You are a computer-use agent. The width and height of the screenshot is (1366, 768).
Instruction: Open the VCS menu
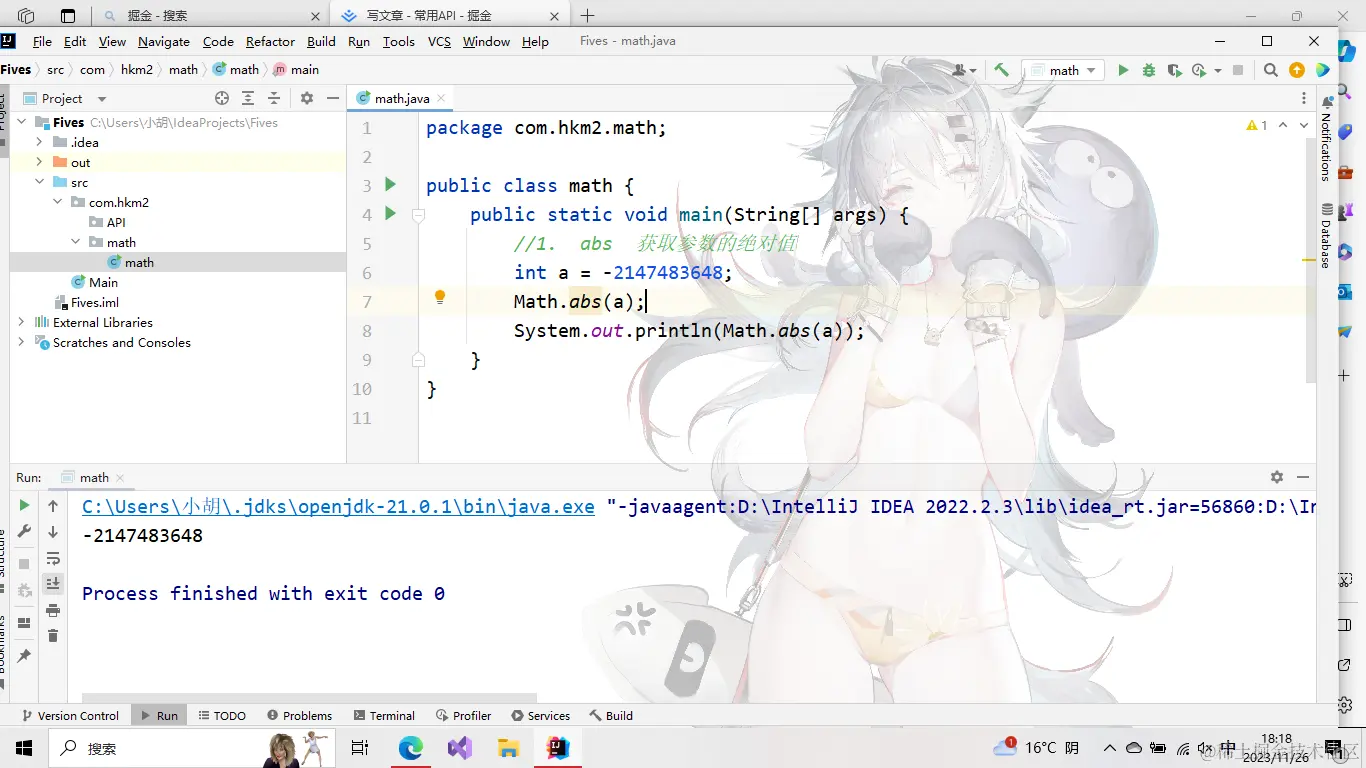pos(439,41)
